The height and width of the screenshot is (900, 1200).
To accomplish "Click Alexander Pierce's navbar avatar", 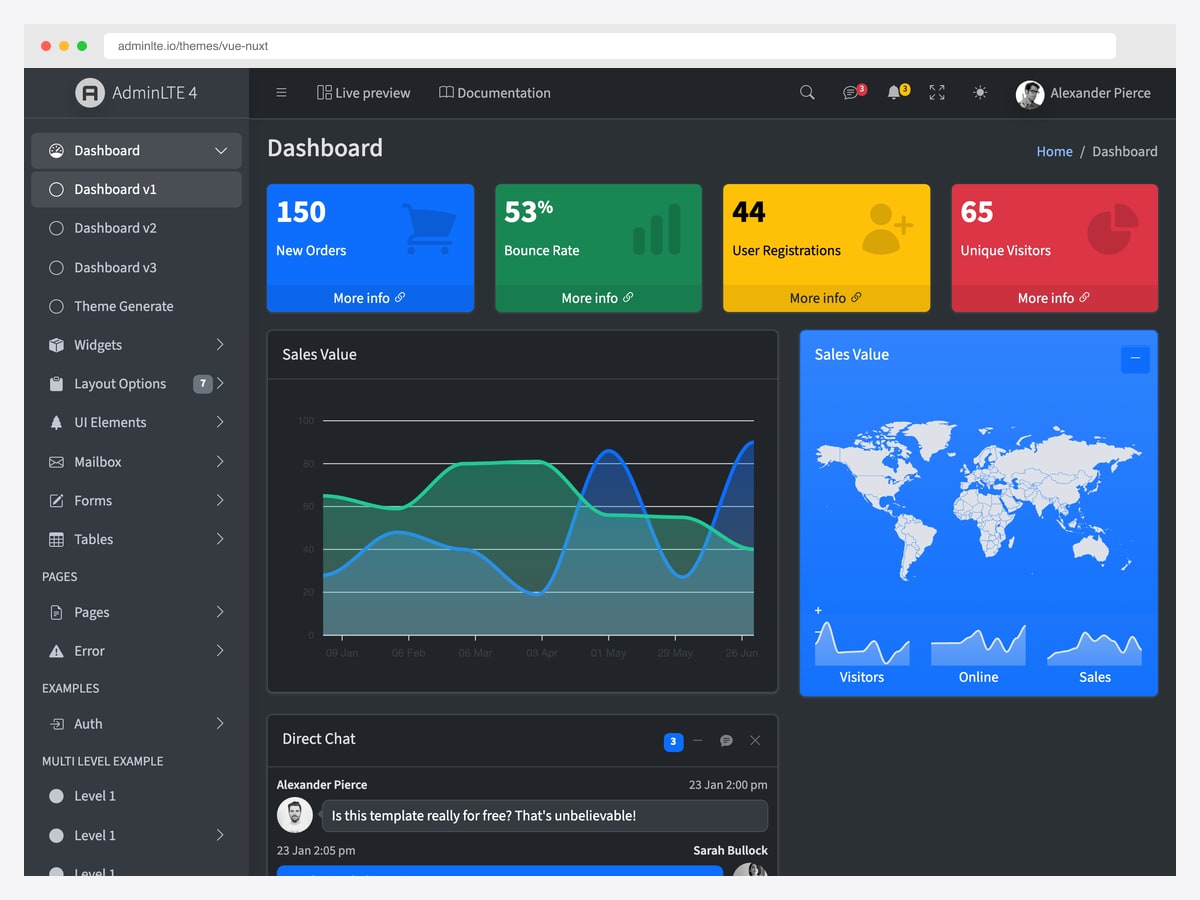I will (1029, 94).
